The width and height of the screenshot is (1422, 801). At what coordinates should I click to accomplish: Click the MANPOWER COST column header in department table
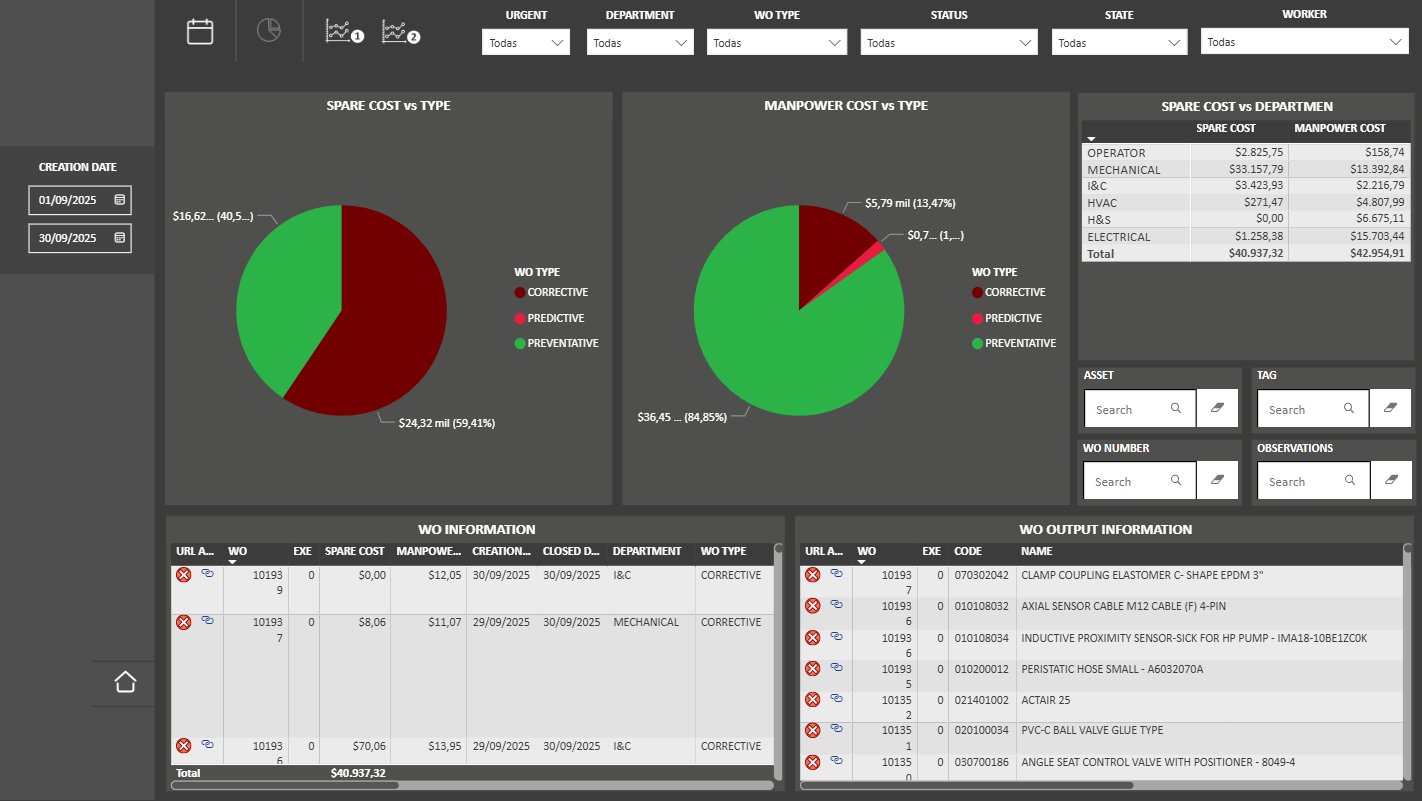[x=1339, y=128]
